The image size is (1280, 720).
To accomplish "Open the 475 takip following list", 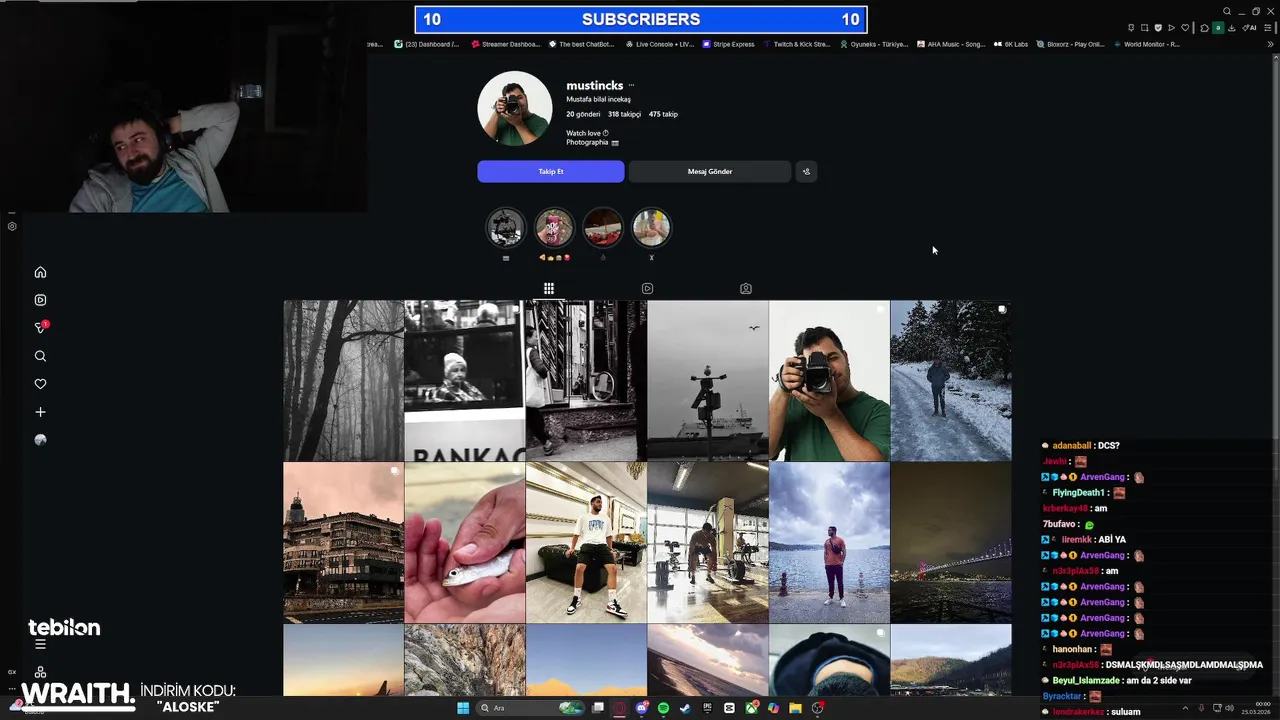I will [663, 114].
